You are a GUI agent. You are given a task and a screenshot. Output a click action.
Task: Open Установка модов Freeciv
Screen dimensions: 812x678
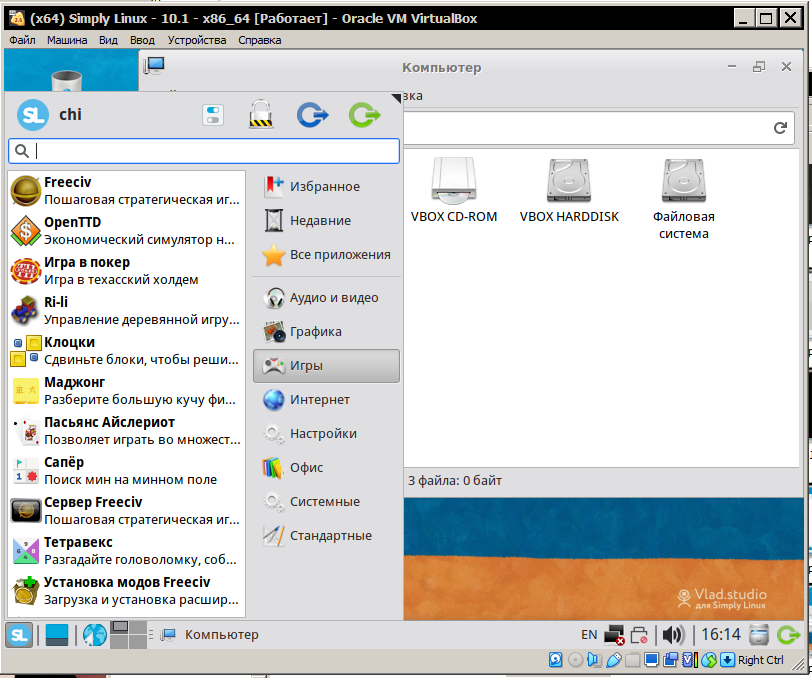(x=126, y=590)
